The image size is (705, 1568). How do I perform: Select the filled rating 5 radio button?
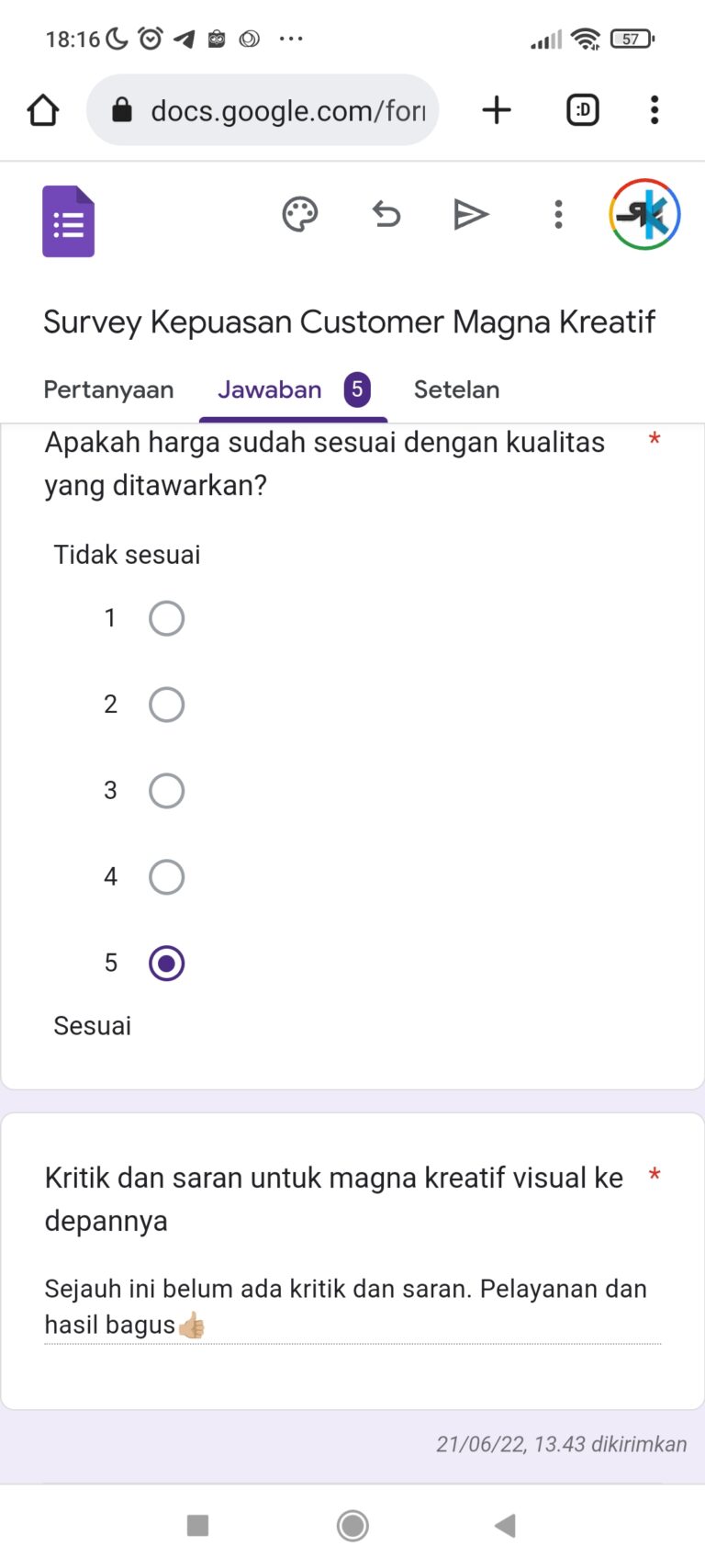coord(166,963)
